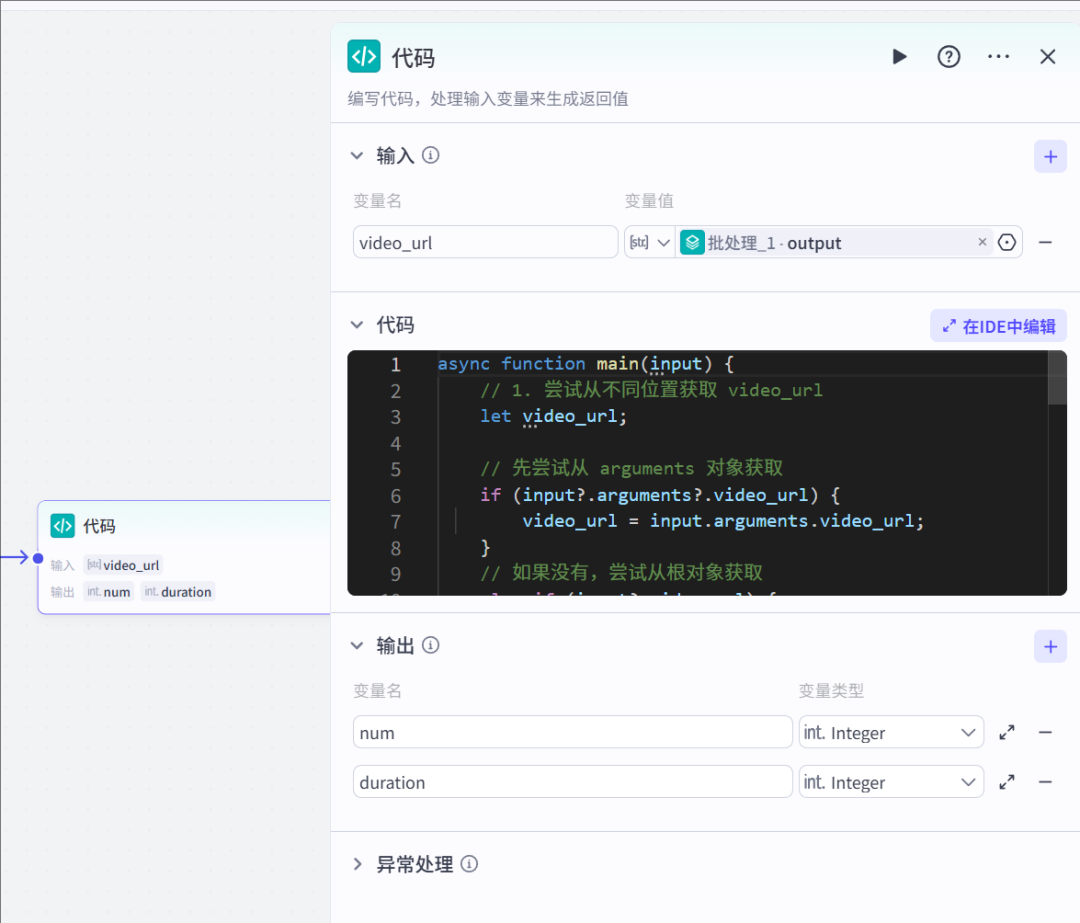Open the three-dot more options menu
Viewport: 1080px width, 923px height.
[x=998, y=56]
